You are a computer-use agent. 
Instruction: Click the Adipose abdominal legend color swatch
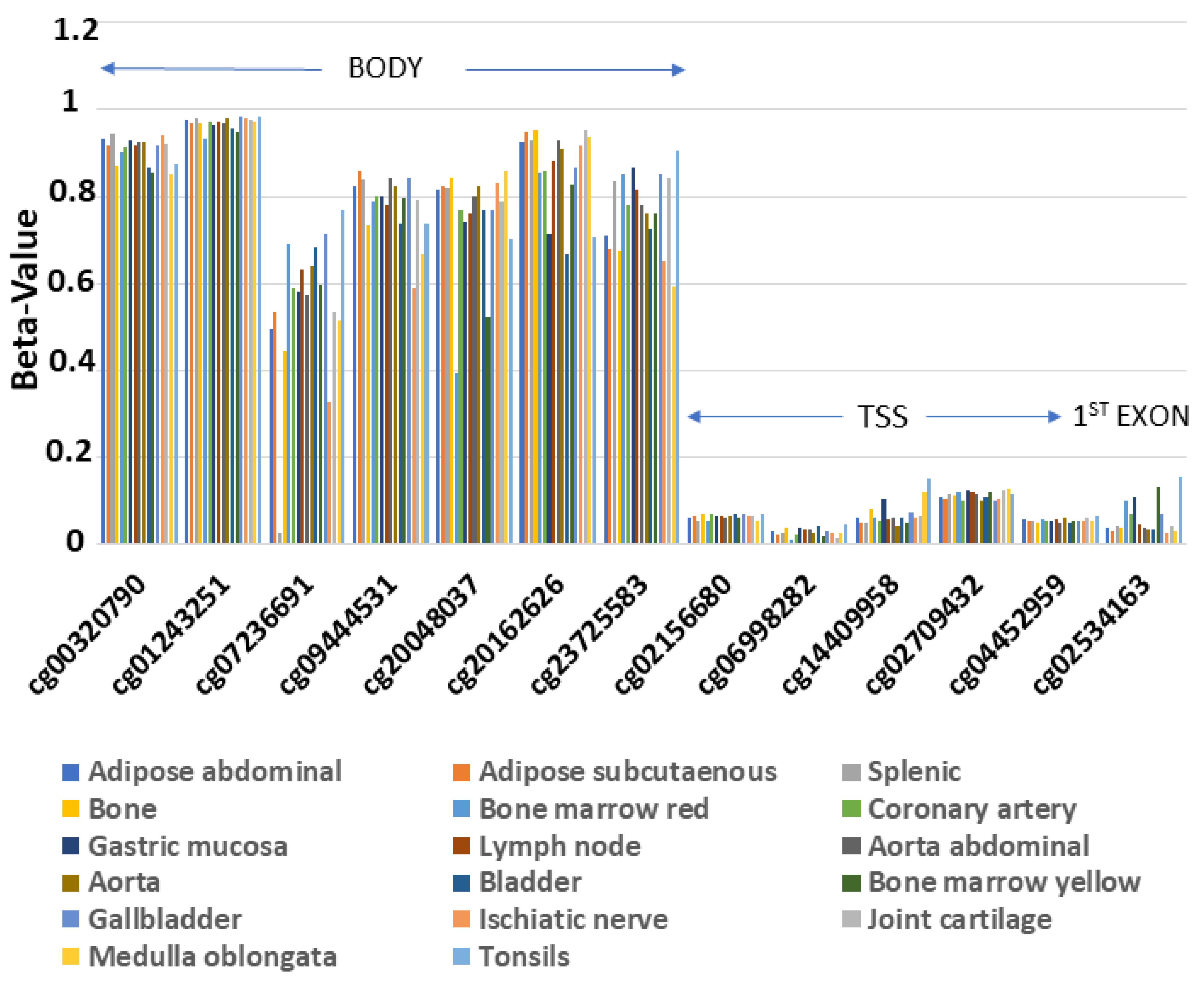tap(70, 773)
